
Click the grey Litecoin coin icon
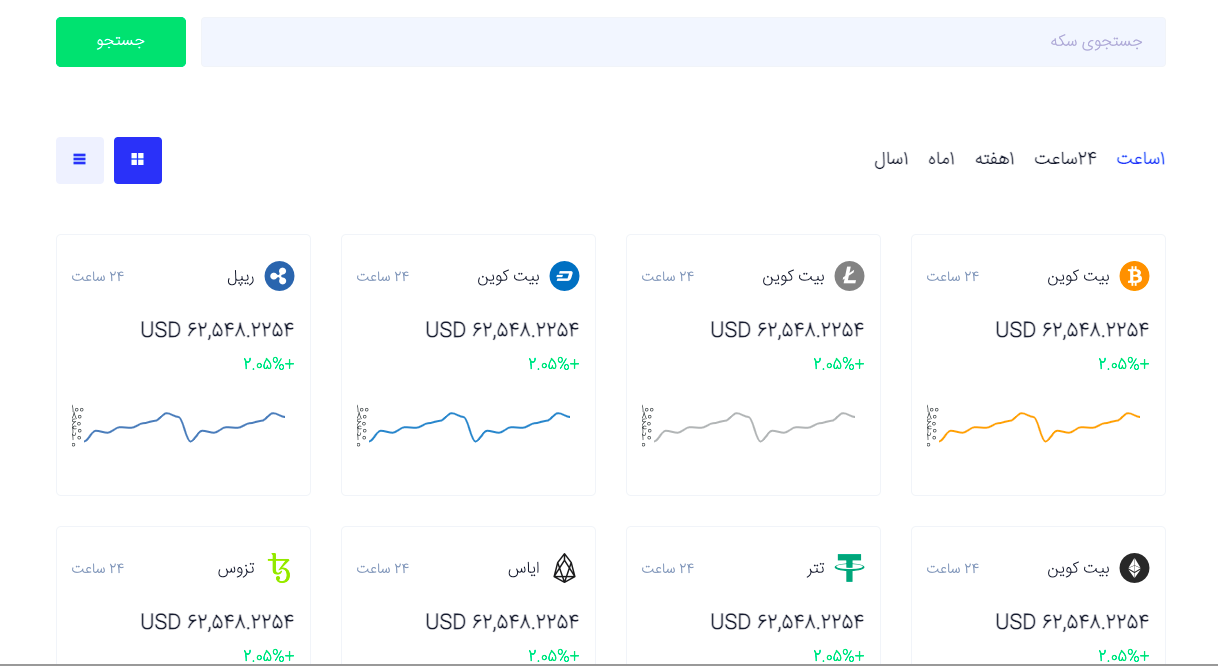tap(849, 276)
